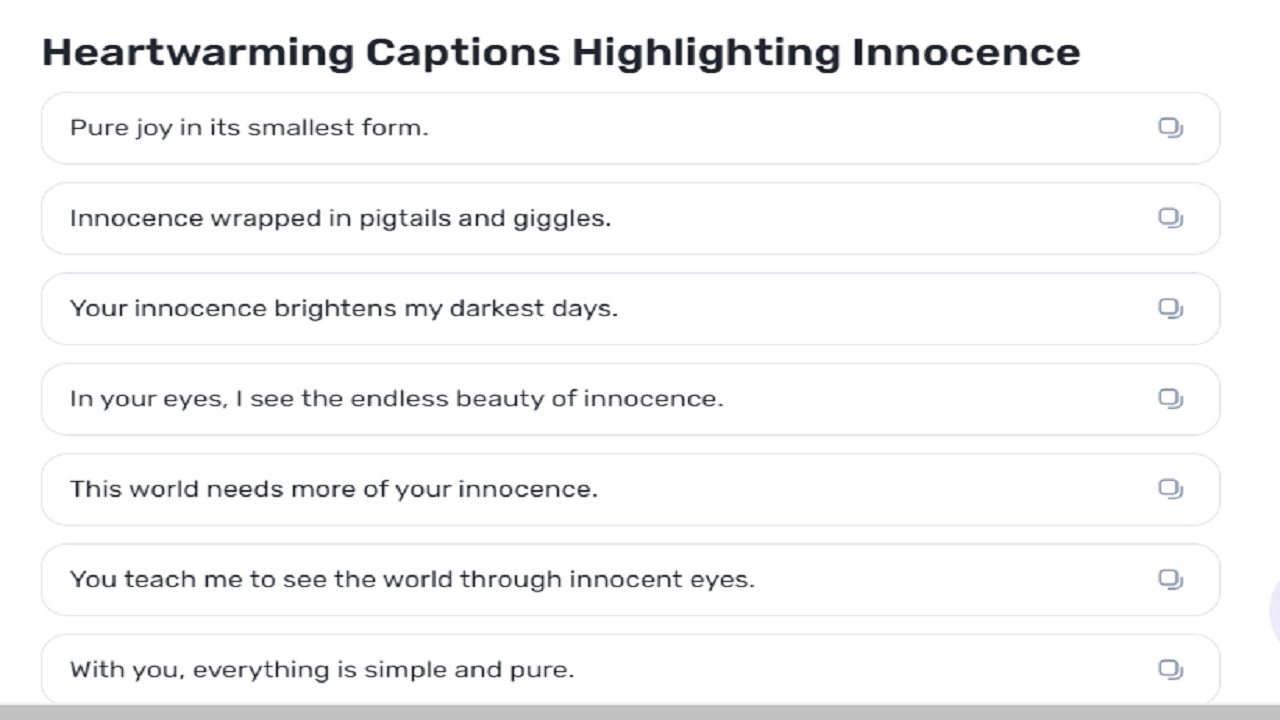Click 'Your innocence brightens my darkest days.' text
1280x720 pixels.
point(344,308)
